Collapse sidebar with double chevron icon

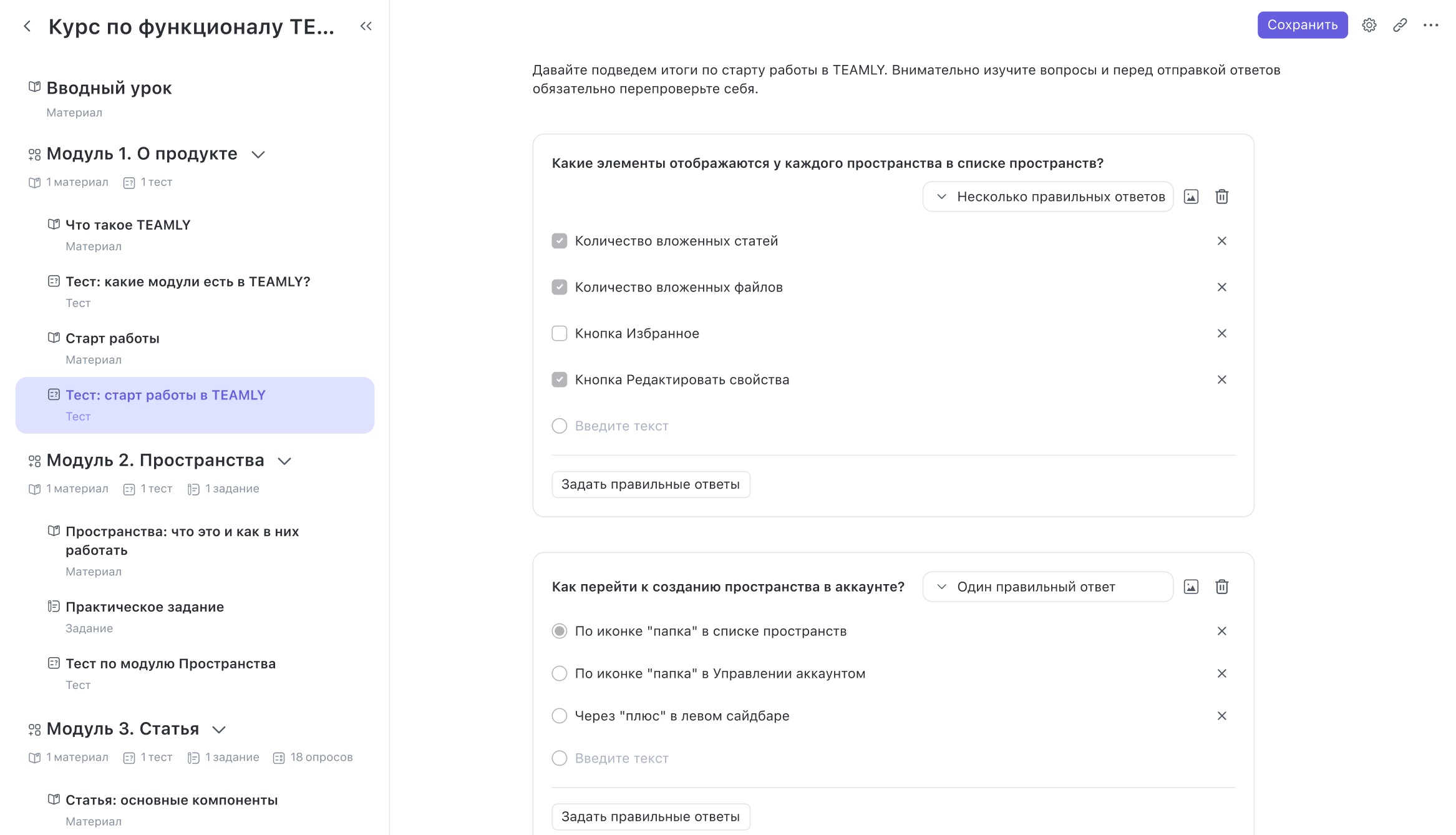pyautogui.click(x=366, y=26)
